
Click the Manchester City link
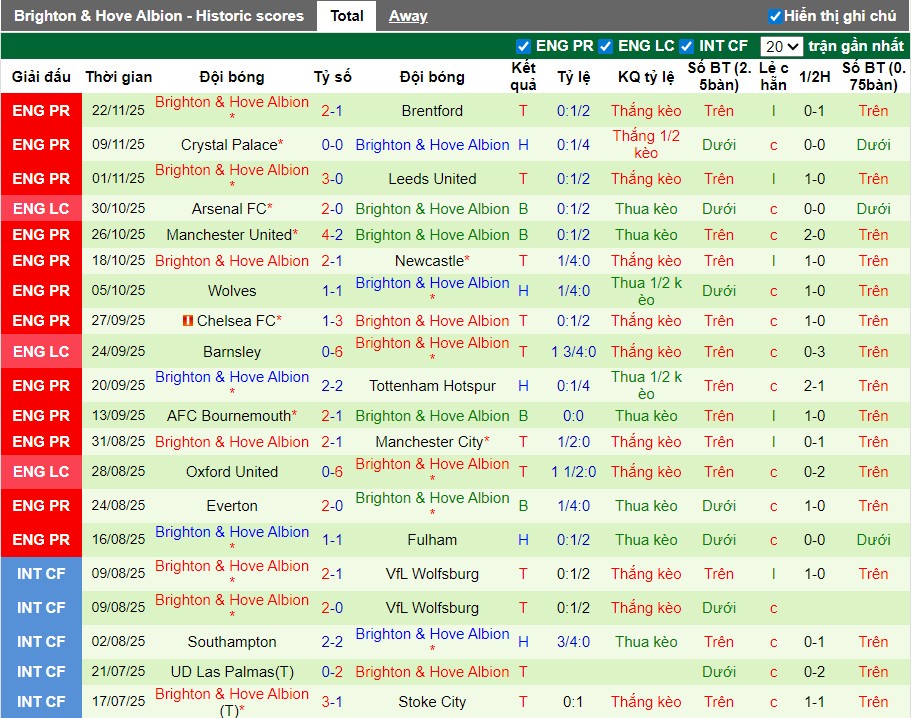coord(431,440)
